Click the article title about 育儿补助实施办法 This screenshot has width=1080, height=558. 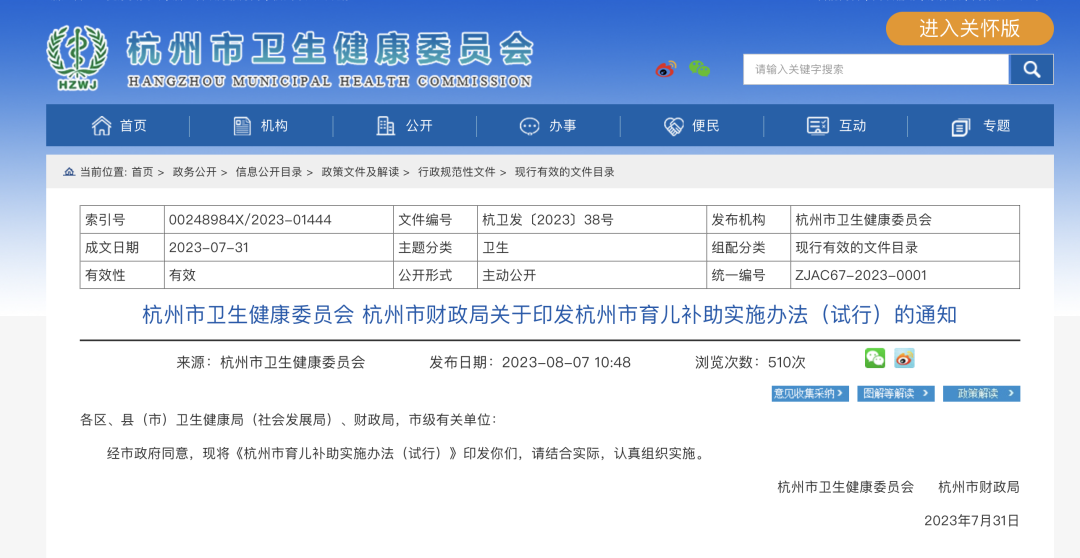(x=550, y=315)
